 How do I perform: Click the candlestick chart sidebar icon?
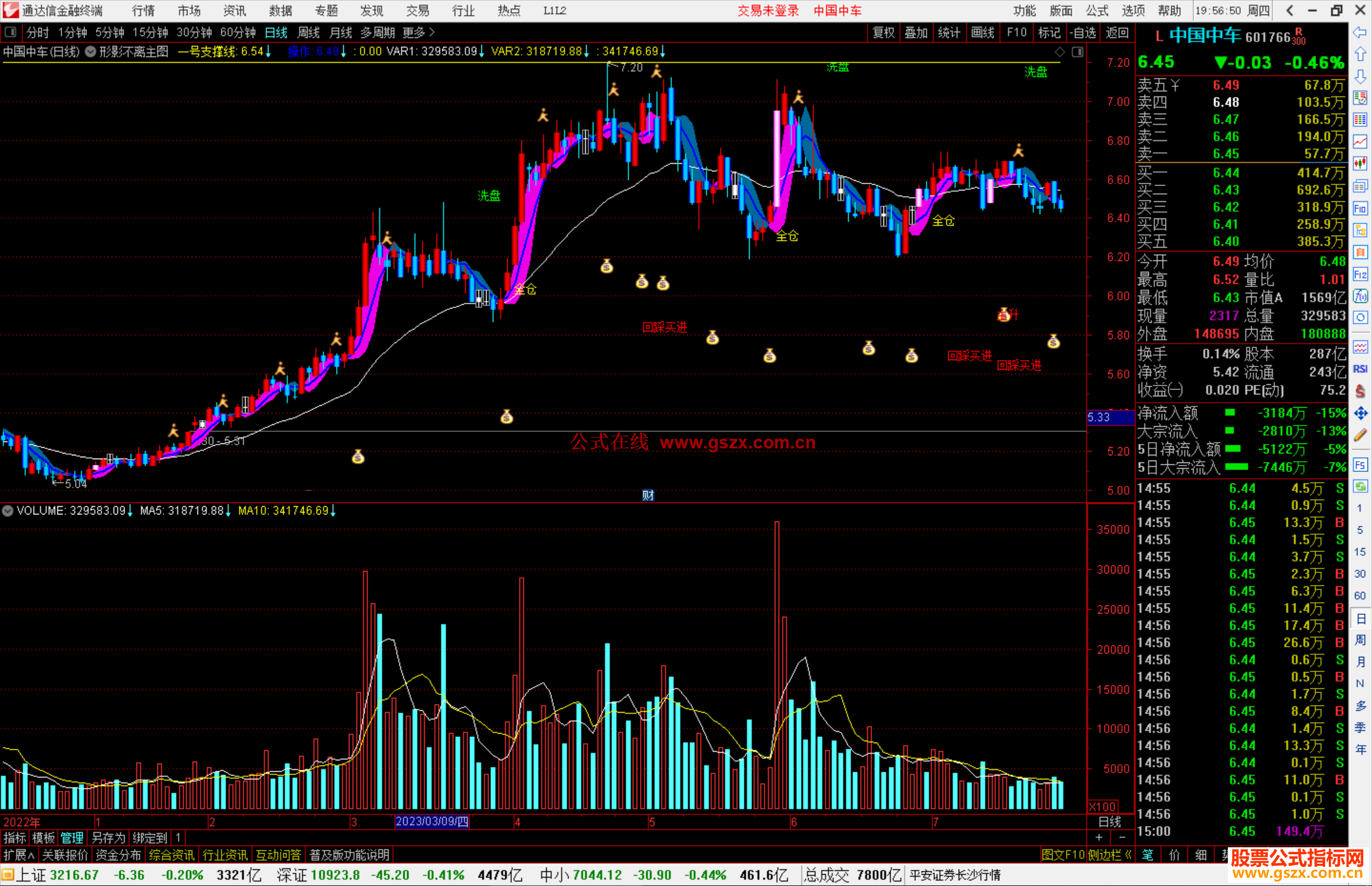1360,163
